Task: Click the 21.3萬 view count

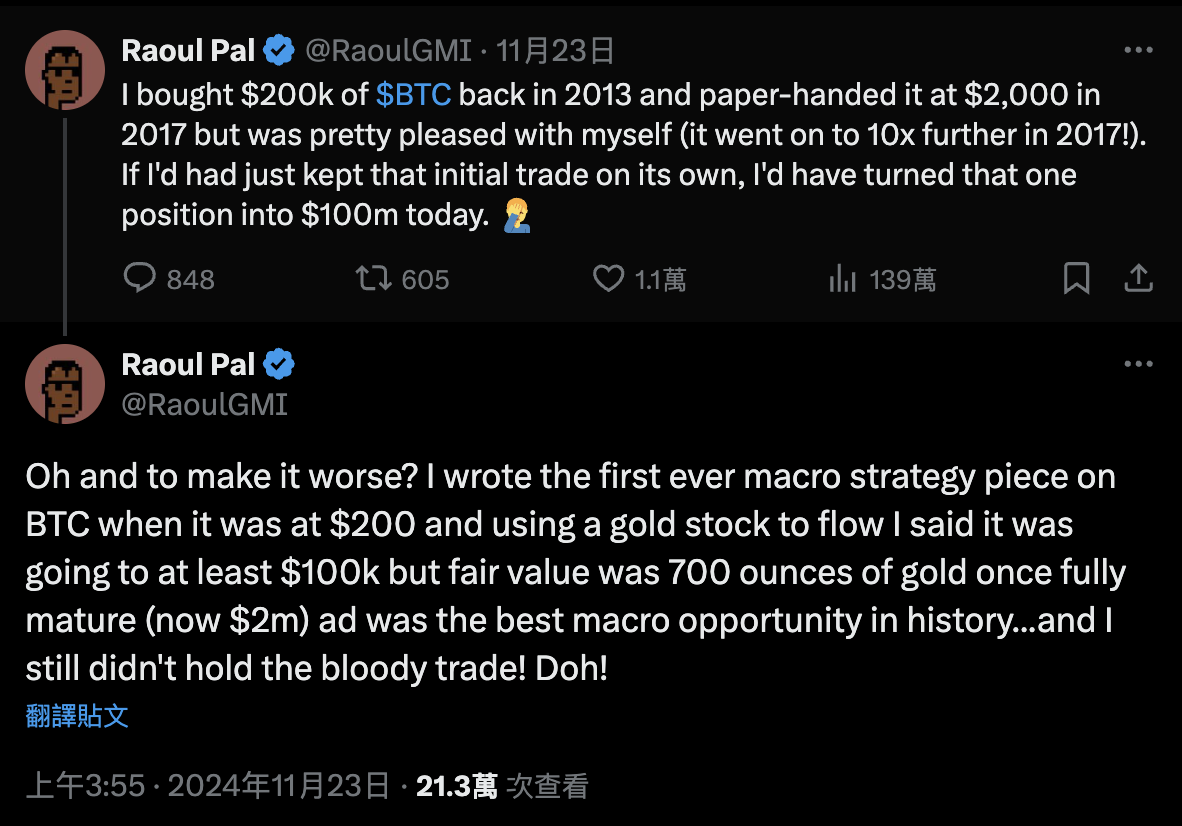Action: click(456, 786)
